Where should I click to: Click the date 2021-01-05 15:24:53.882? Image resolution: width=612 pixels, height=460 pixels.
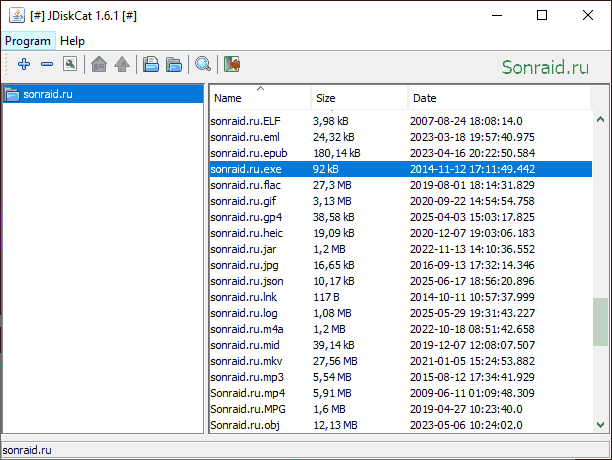tap(472, 361)
